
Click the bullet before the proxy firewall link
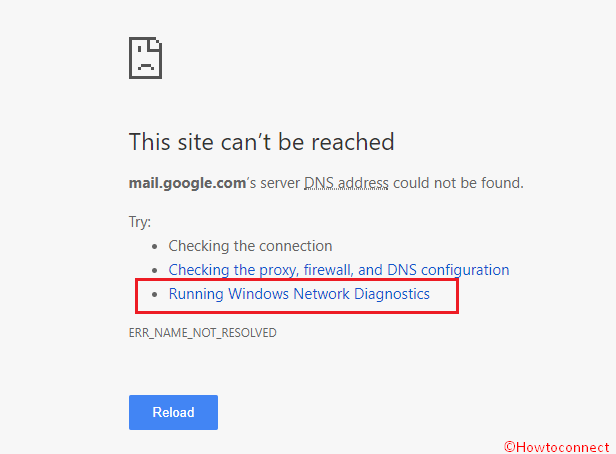154,271
